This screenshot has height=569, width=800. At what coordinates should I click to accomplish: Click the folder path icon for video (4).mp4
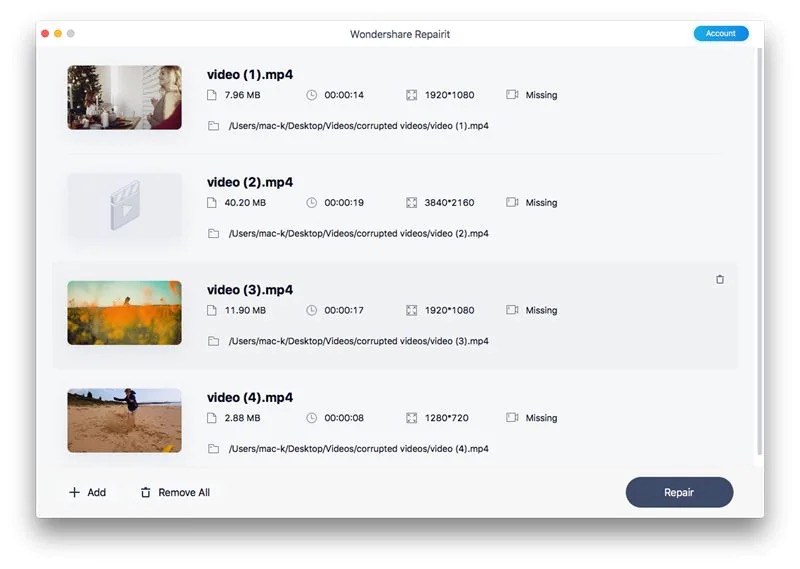pos(213,449)
